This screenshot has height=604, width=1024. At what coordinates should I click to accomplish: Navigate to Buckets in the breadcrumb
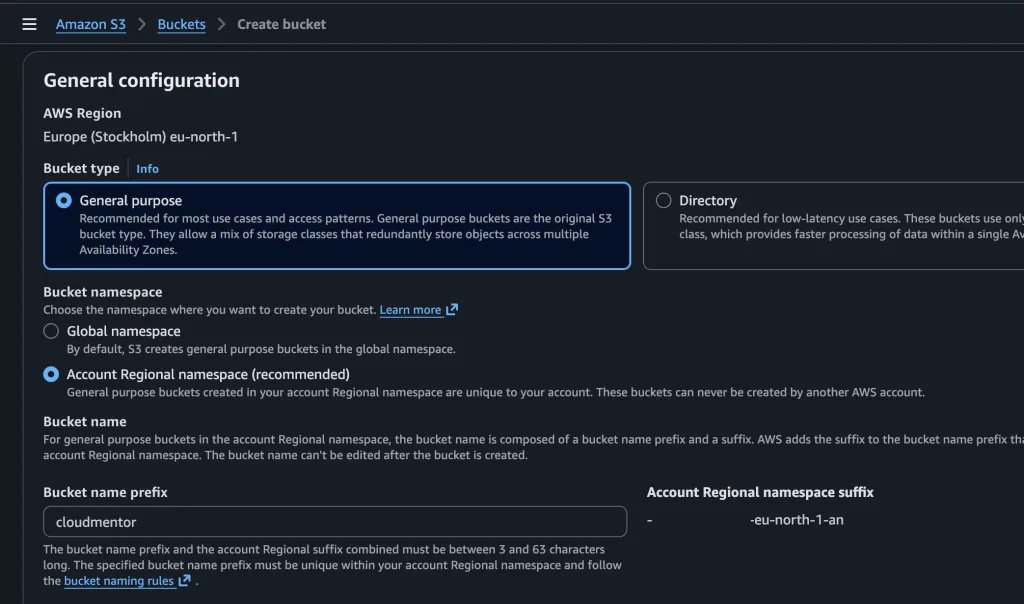tap(181, 24)
